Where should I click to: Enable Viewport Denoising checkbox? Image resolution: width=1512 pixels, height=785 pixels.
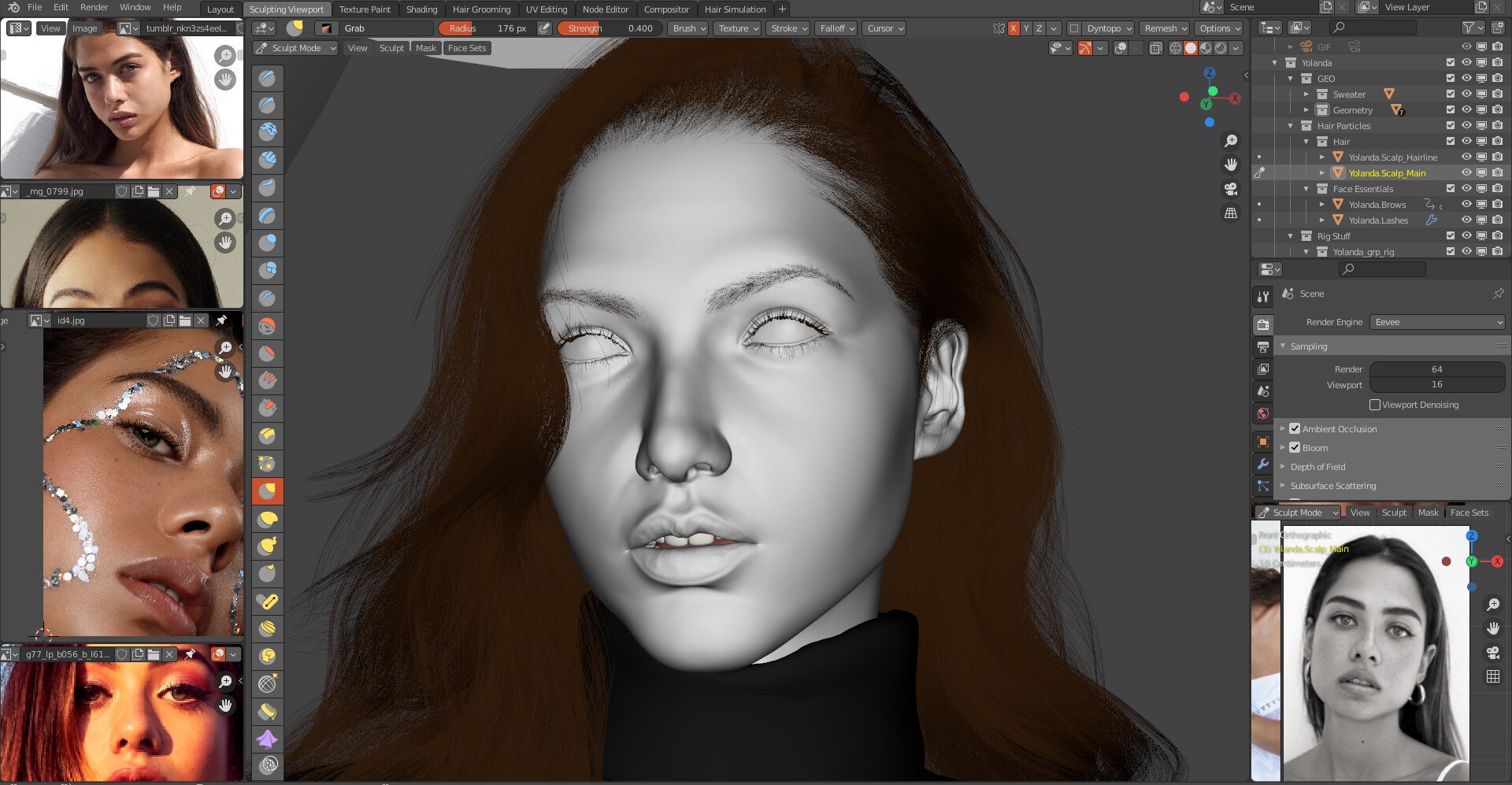pos(1375,405)
